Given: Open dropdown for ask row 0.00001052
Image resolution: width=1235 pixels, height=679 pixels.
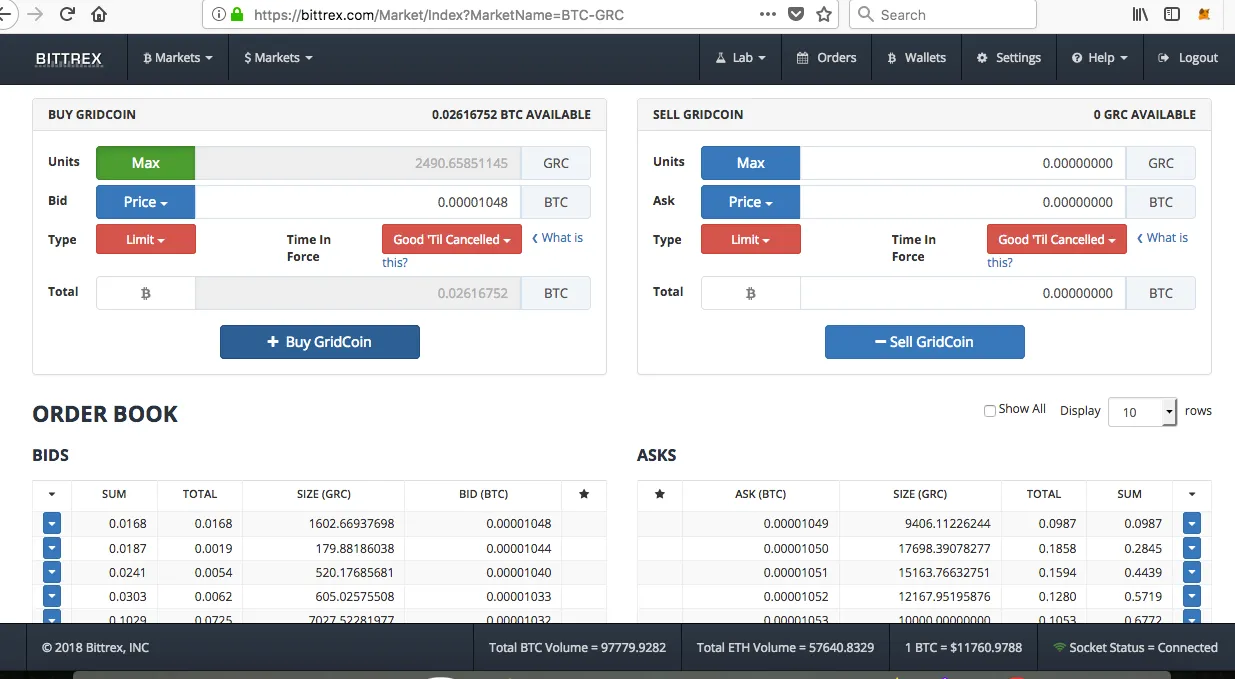Looking at the screenshot, I should point(1191,597).
